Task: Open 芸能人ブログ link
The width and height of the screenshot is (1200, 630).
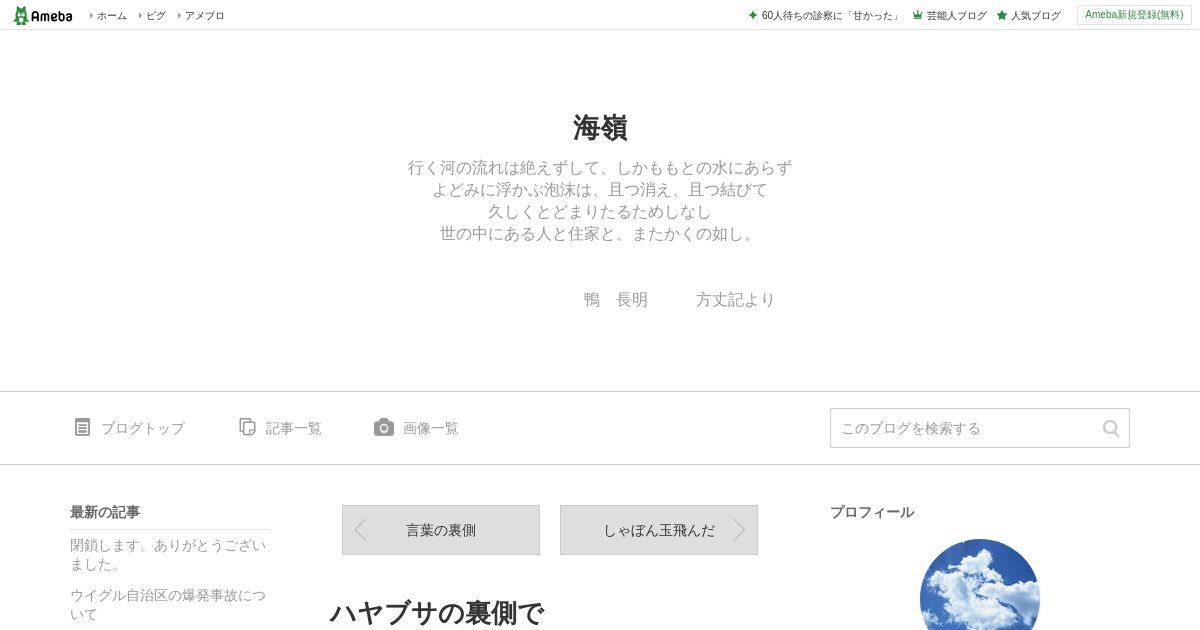Action: (x=956, y=15)
